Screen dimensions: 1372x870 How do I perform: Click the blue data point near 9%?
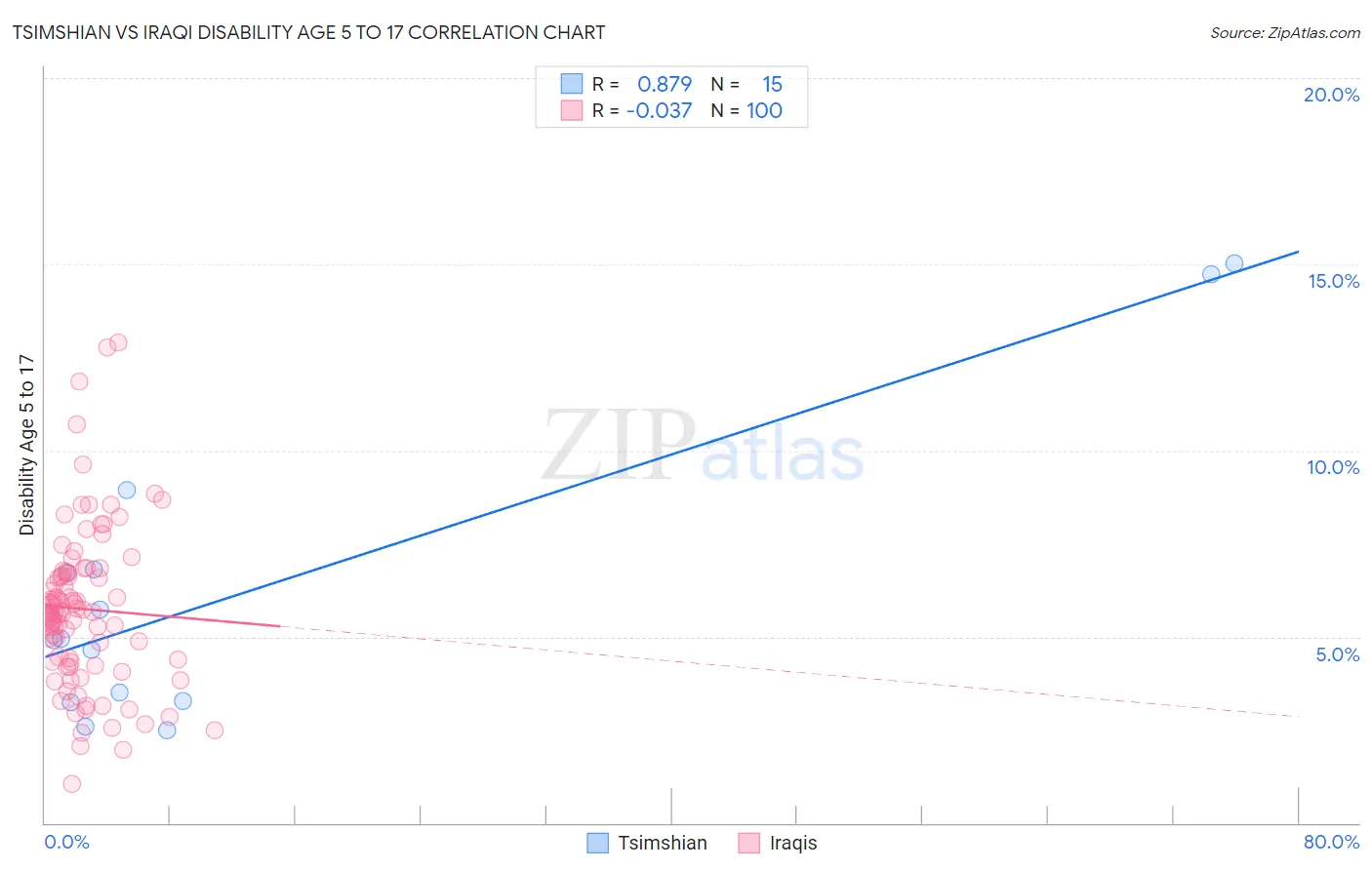tap(127, 490)
